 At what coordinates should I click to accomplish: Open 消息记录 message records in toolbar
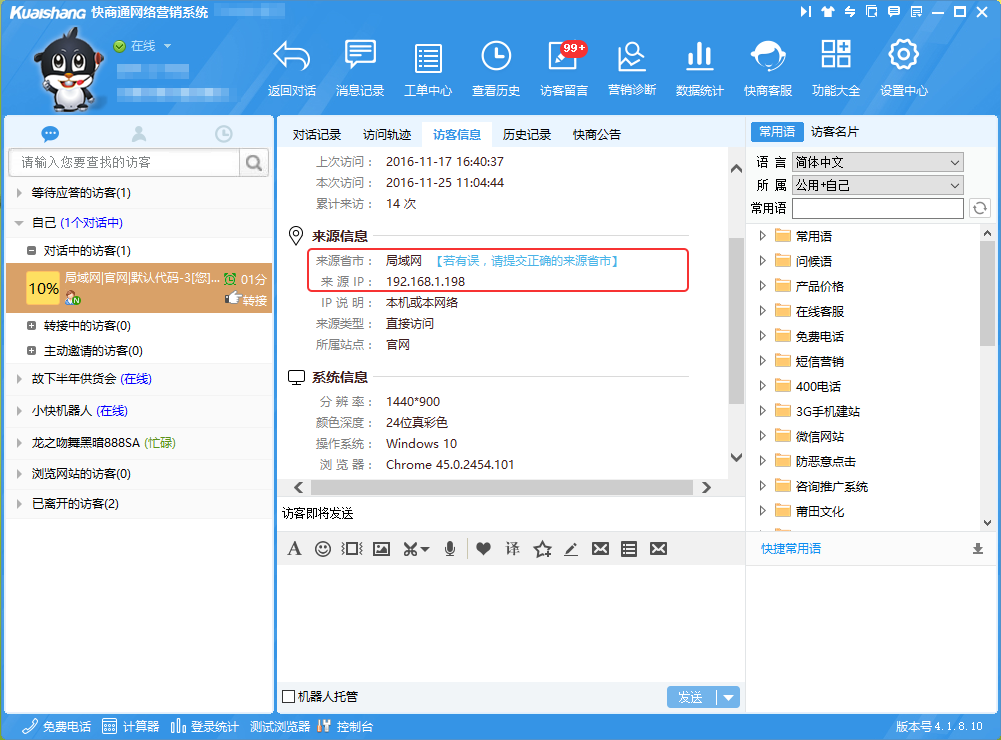click(x=360, y=68)
